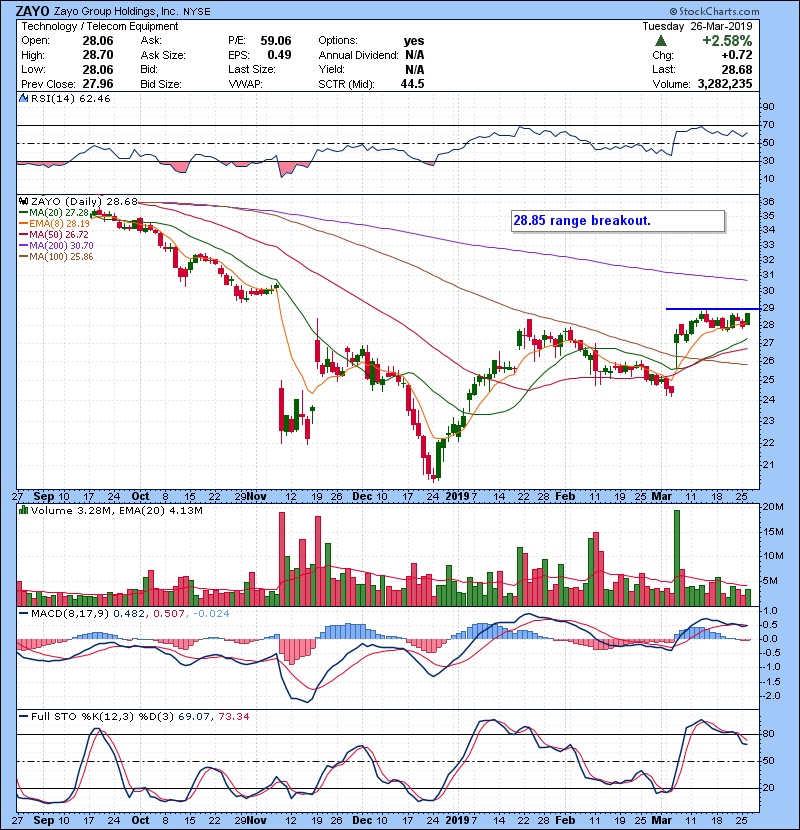Click the VWAP label in the quote table
800x830 pixels.
point(245,84)
